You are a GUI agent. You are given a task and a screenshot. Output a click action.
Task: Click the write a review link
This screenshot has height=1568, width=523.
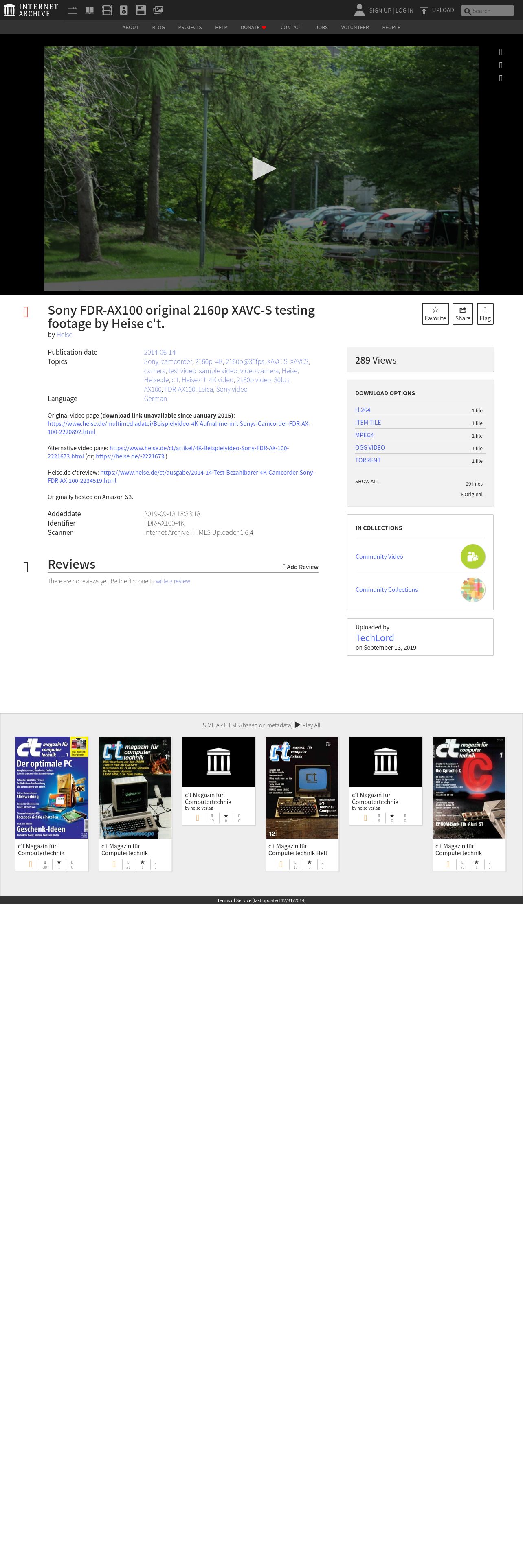(x=173, y=581)
